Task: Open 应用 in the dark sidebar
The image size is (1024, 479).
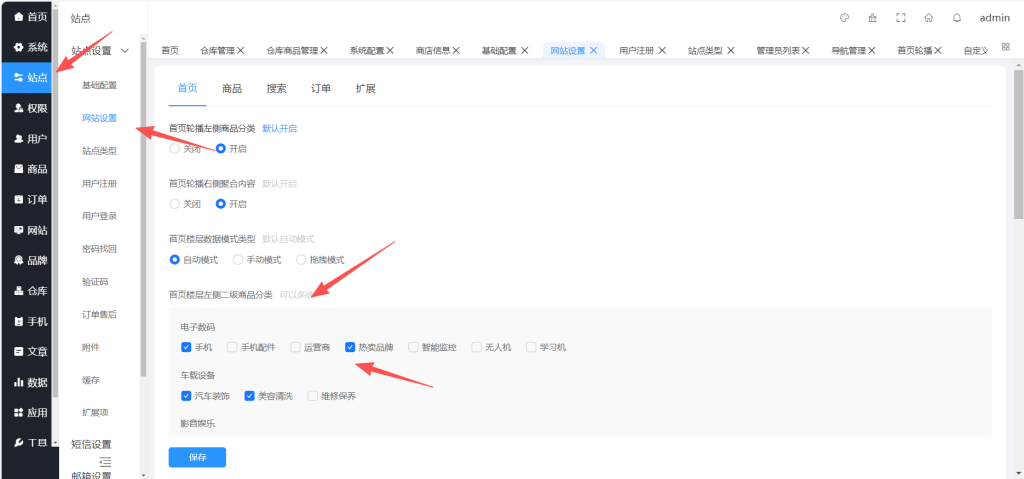Action: tap(30, 412)
